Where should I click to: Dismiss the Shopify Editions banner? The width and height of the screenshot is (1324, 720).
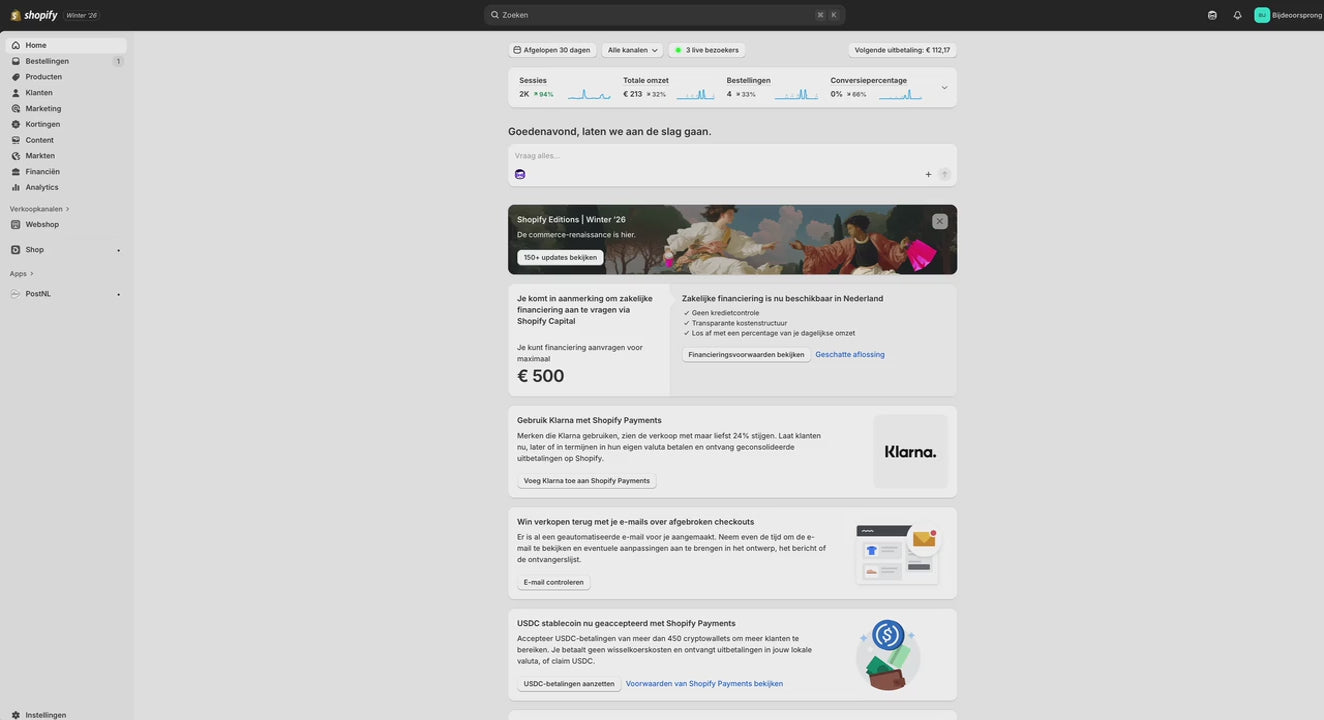(940, 221)
